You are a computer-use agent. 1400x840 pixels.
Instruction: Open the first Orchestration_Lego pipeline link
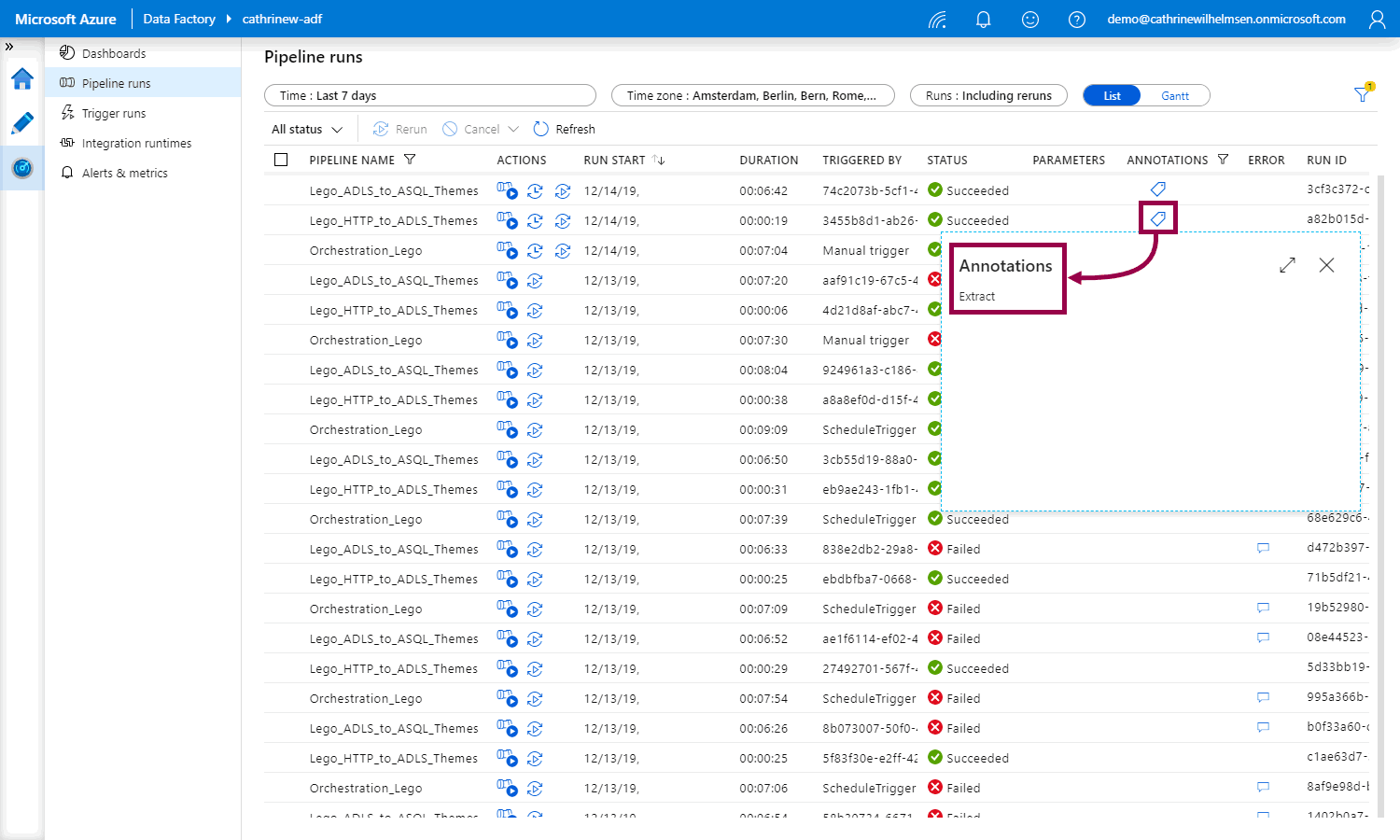(366, 251)
